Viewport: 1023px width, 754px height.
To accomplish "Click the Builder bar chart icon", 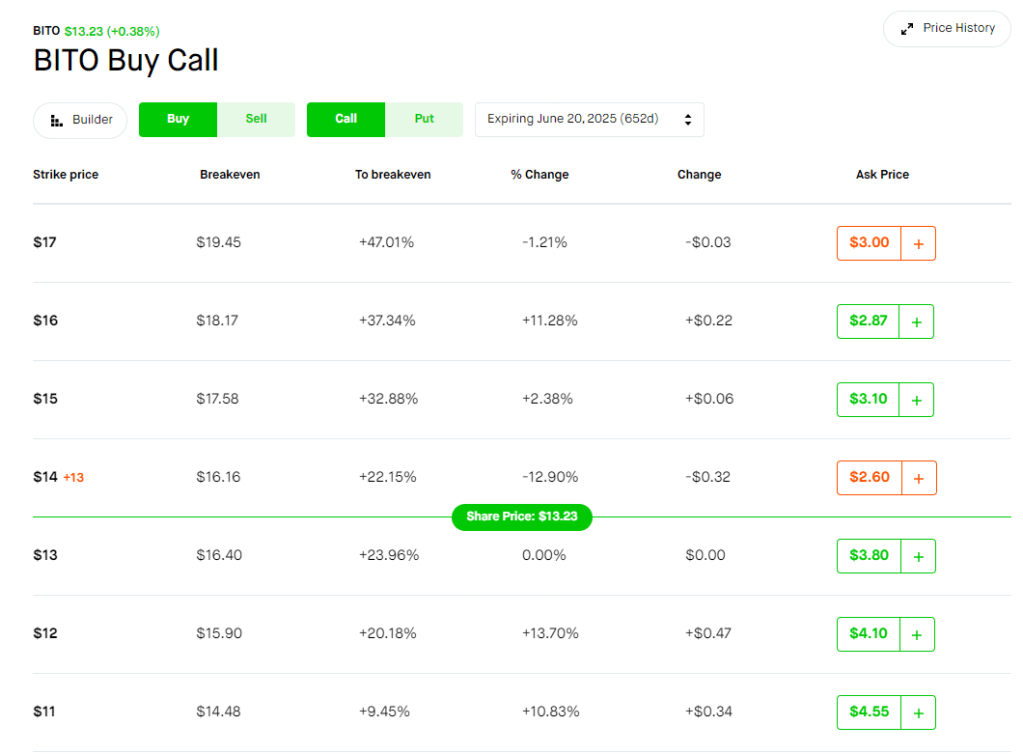I will (57, 120).
